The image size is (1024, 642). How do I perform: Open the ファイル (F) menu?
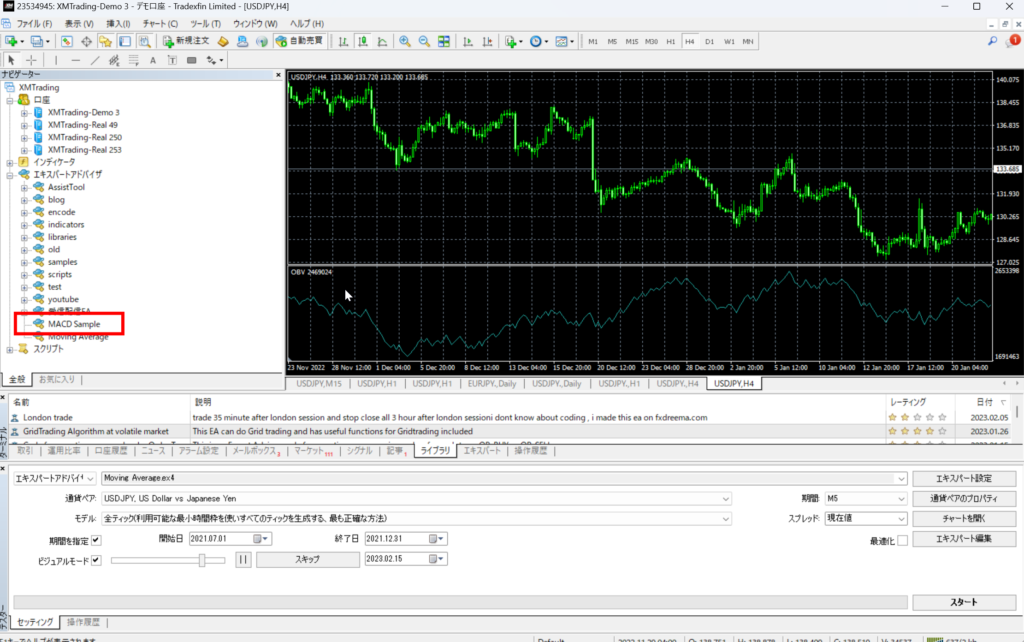(x=34, y=24)
